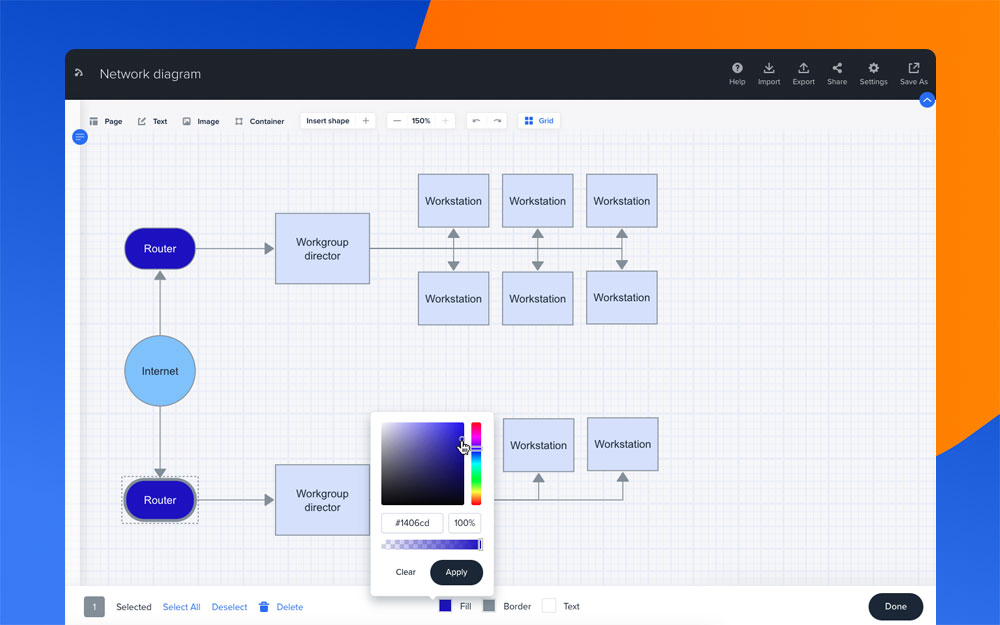Click the Fill color swatch
Screen dimensions: 1000x625
445,606
